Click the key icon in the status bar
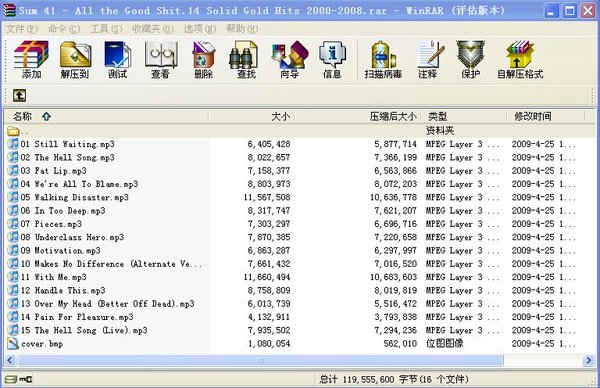Screen dimensions: 600x388 (26, 379)
